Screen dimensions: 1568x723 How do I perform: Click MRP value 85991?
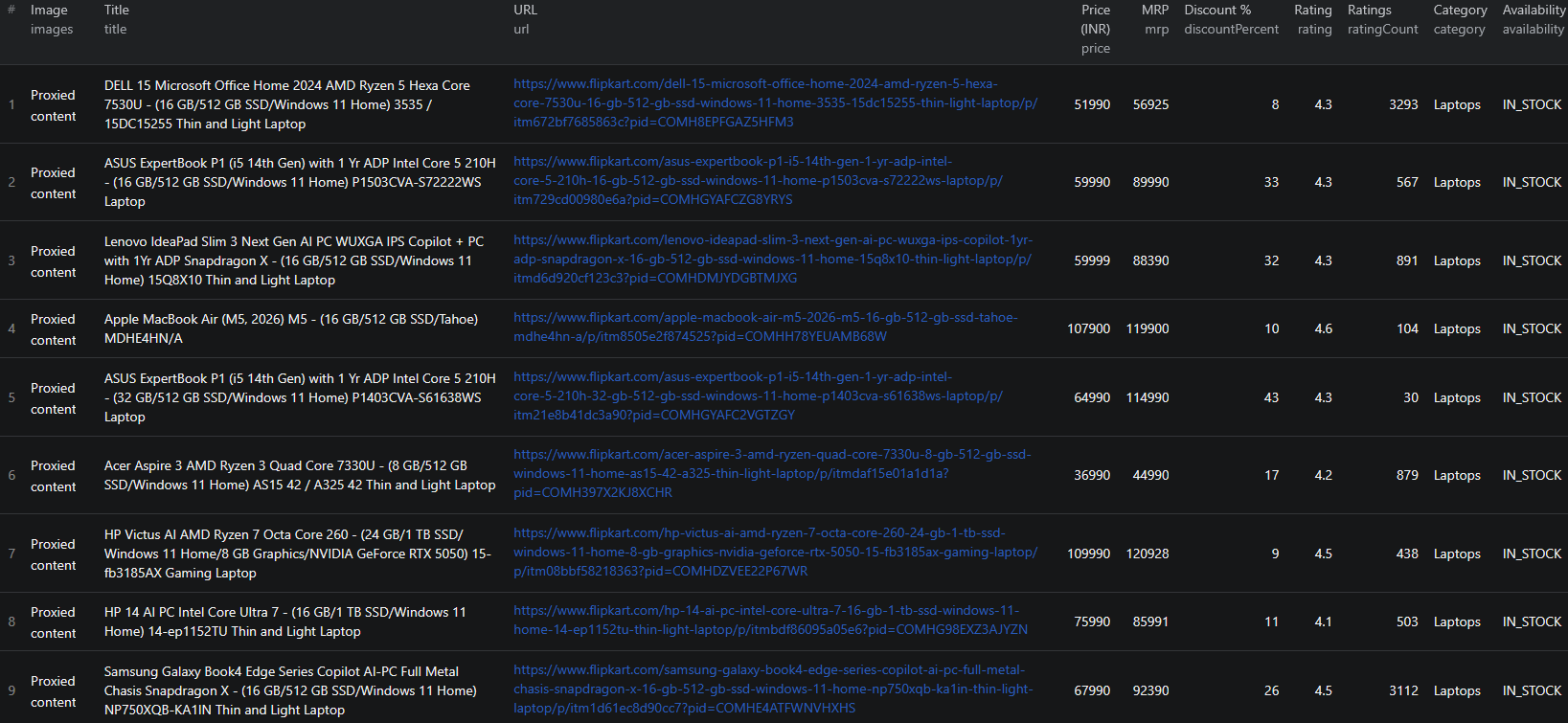(x=1150, y=621)
